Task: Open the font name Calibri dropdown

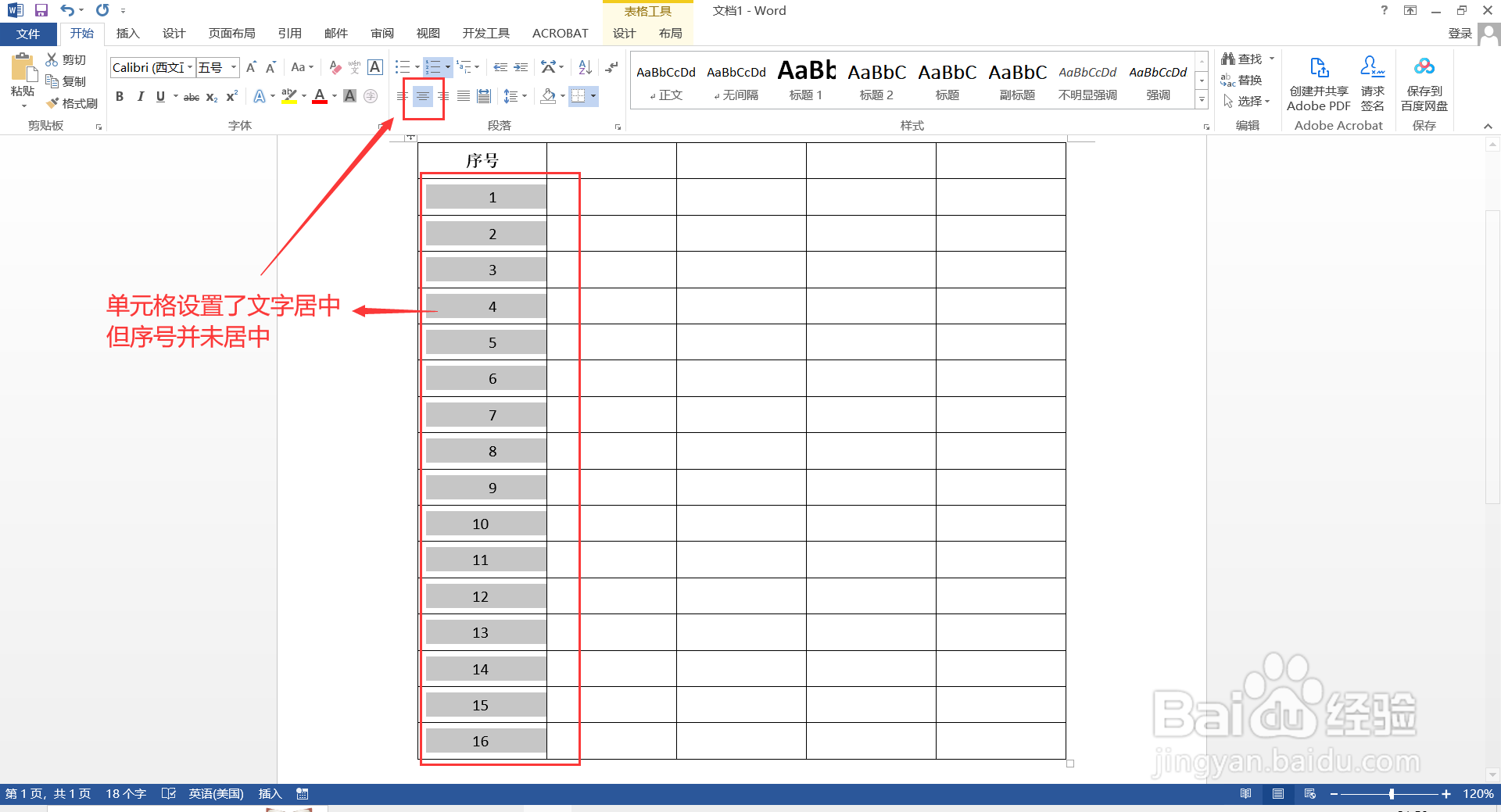Action: click(190, 67)
